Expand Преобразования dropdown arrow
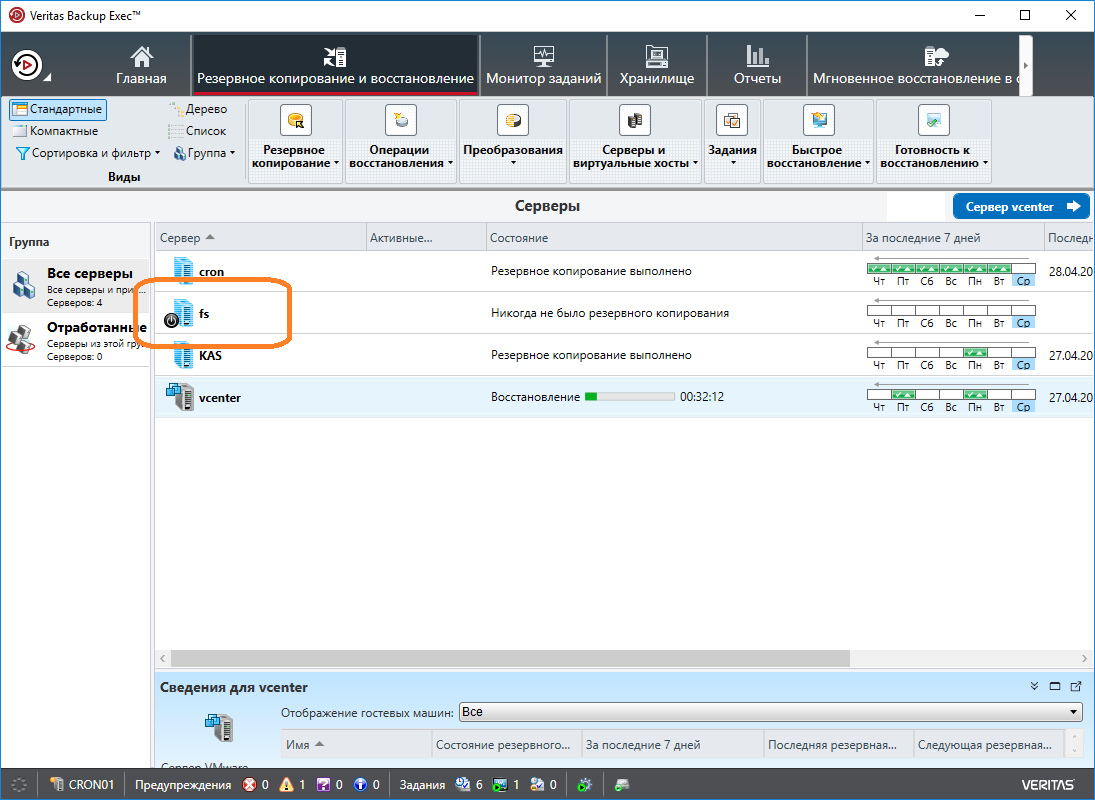The height and width of the screenshot is (800, 1095). point(513,163)
